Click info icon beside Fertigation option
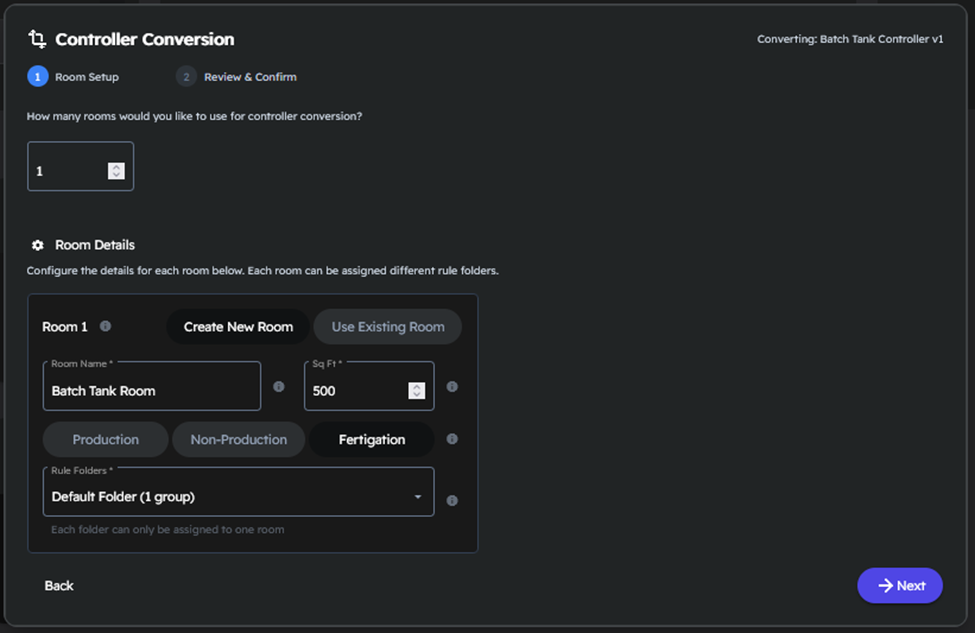This screenshot has width=975, height=633. (x=452, y=439)
